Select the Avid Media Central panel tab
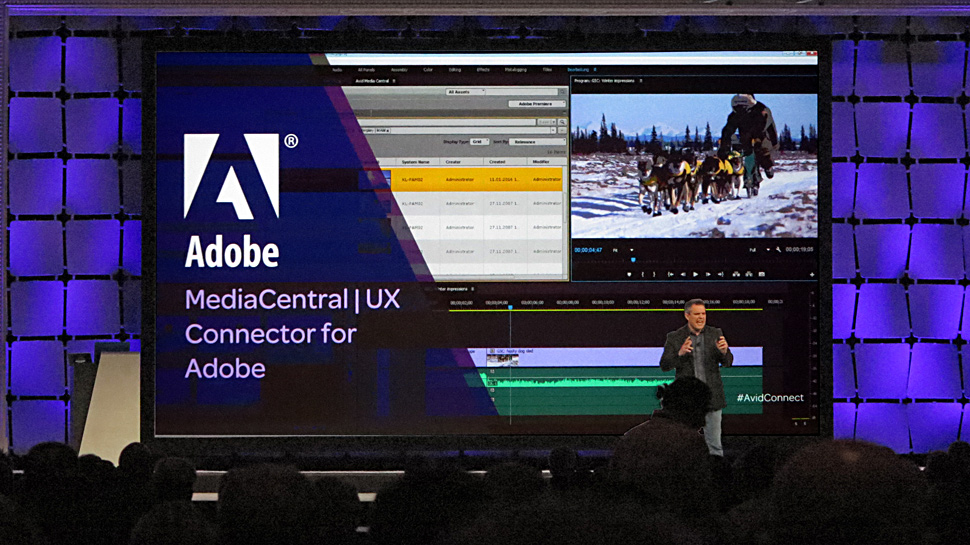Image resolution: width=970 pixels, height=545 pixels. (x=373, y=81)
